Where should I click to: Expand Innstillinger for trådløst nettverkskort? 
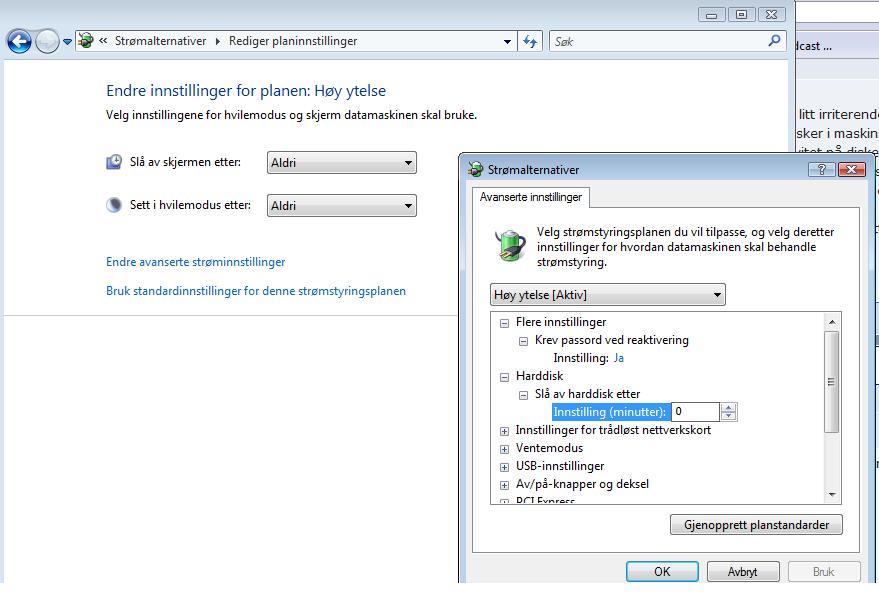[x=505, y=431]
